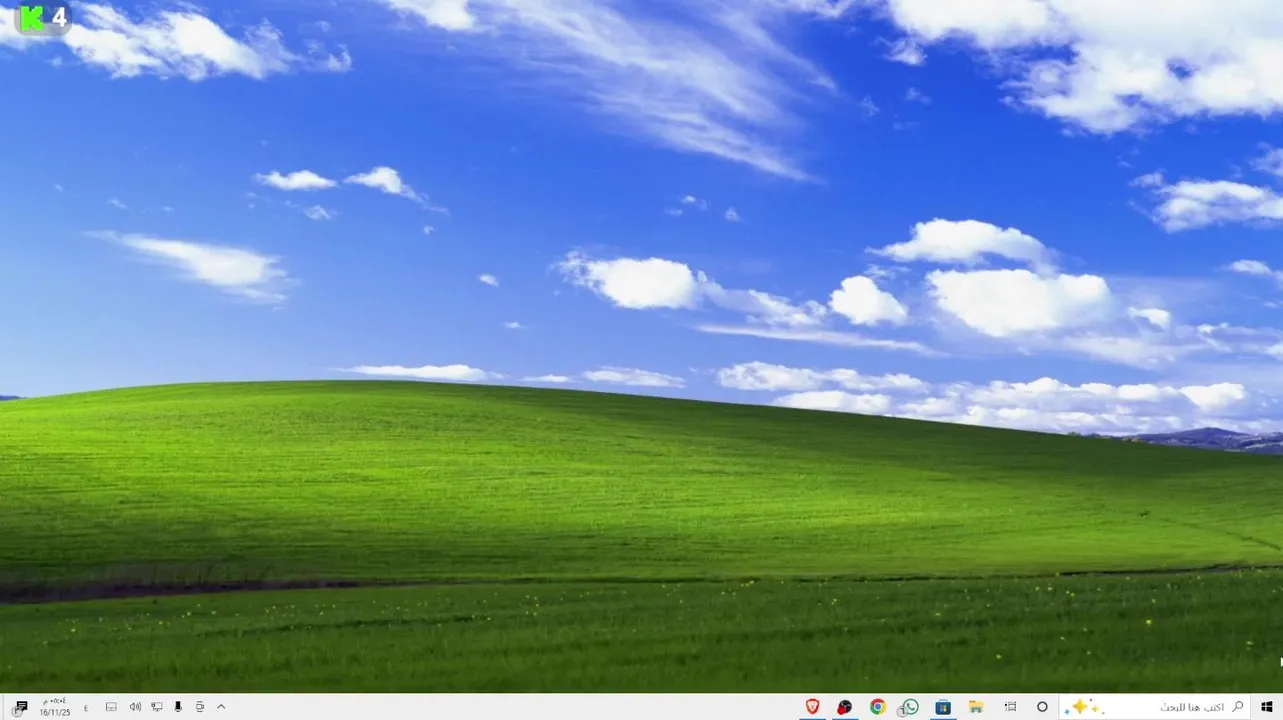Open Google Chrome from the taskbar

click(x=877, y=707)
